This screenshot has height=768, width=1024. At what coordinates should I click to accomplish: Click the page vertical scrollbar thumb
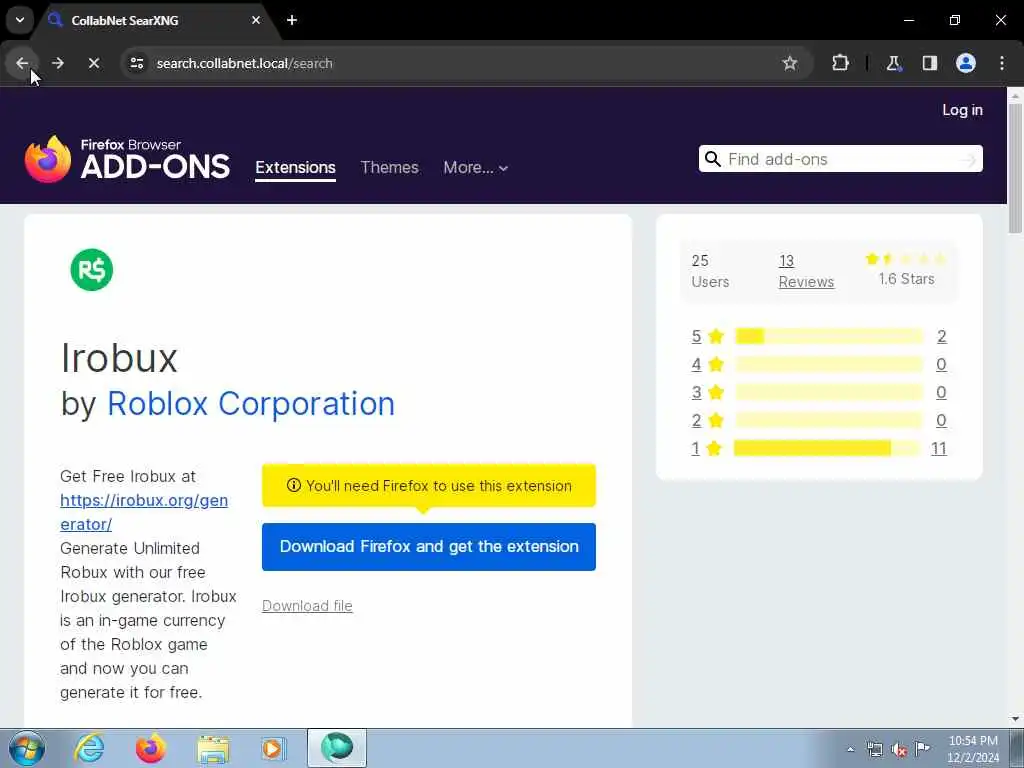[x=1015, y=168]
